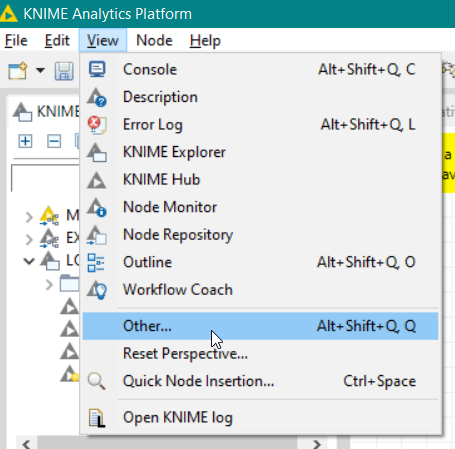The image size is (455, 449).
Task: Expand the first server mountpoint
Action: (29, 217)
